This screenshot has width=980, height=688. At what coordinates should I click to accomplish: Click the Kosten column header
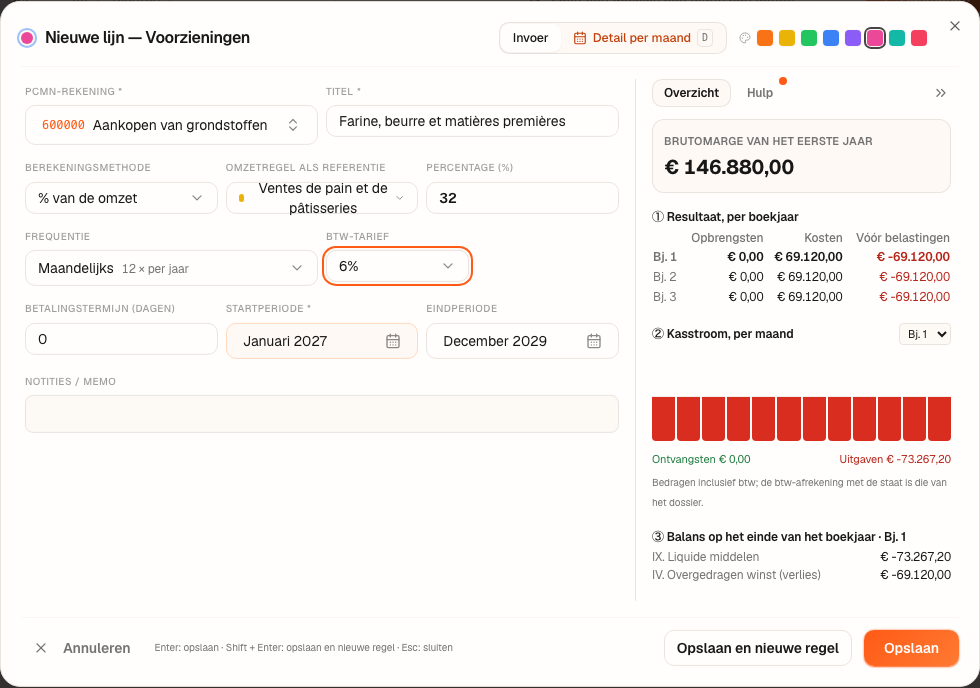click(823, 238)
